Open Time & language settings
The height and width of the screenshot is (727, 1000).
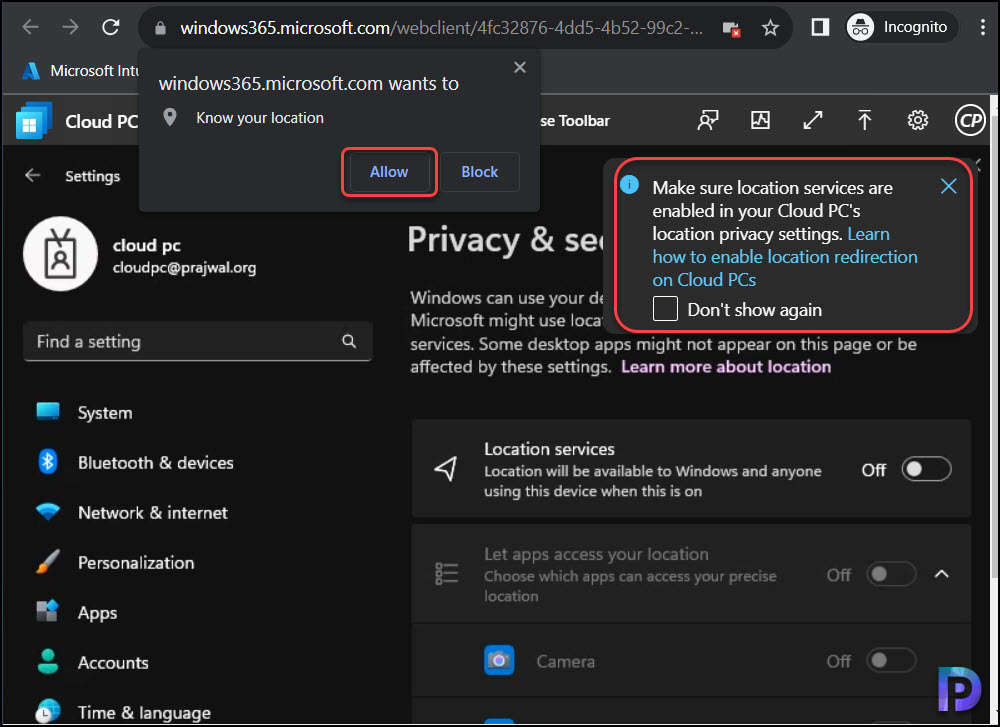(144, 712)
